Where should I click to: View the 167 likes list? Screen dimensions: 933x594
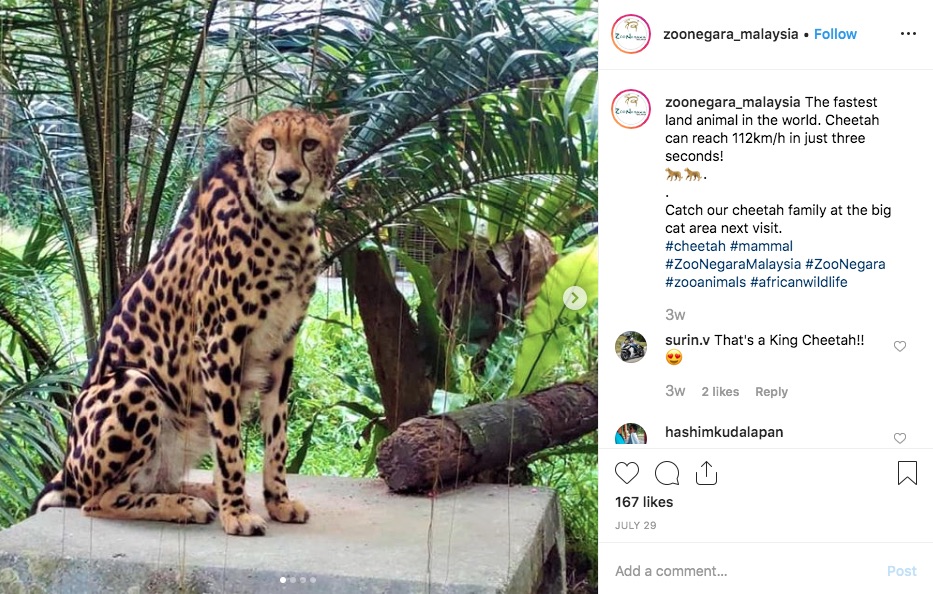coord(644,502)
